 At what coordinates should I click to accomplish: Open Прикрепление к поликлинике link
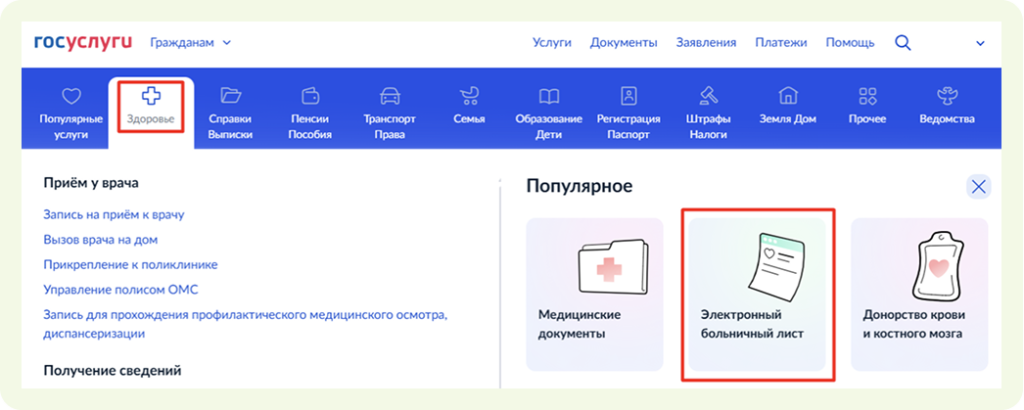click(131, 264)
